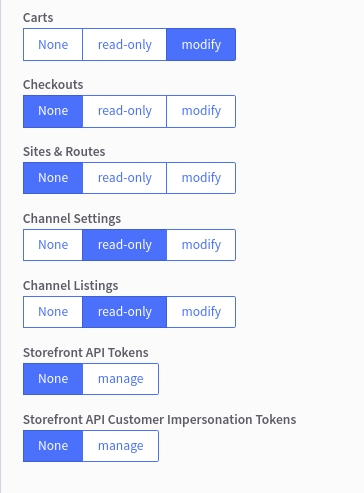Select None for Customer Impersonation Tokens
Image resolution: width=364 pixels, height=493 pixels.
click(53, 446)
